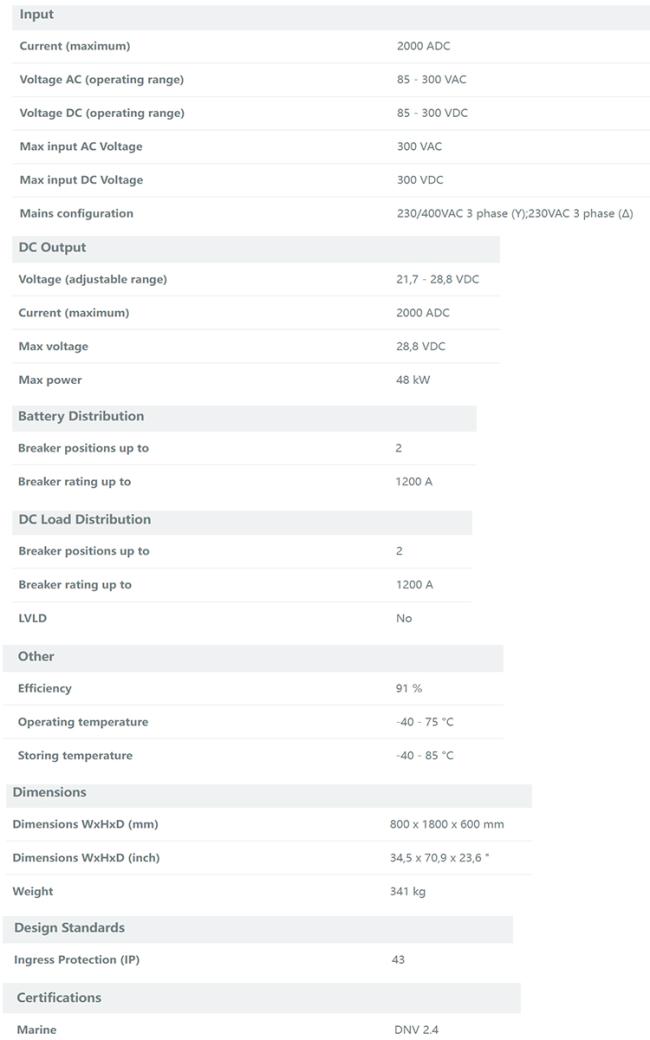Click the Battery Distribution section header

tap(81, 416)
